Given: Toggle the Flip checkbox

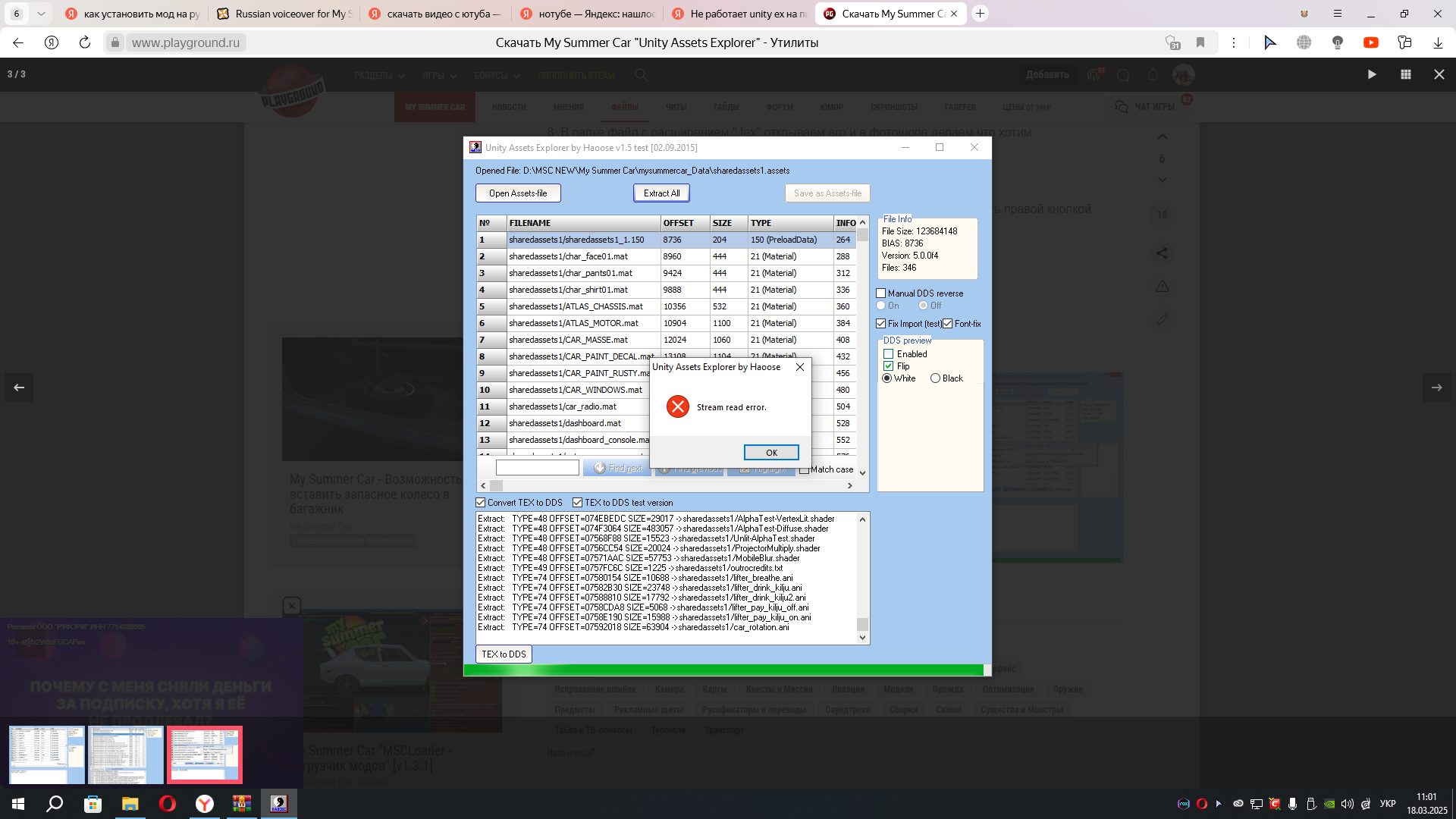Looking at the screenshot, I should tap(889, 366).
